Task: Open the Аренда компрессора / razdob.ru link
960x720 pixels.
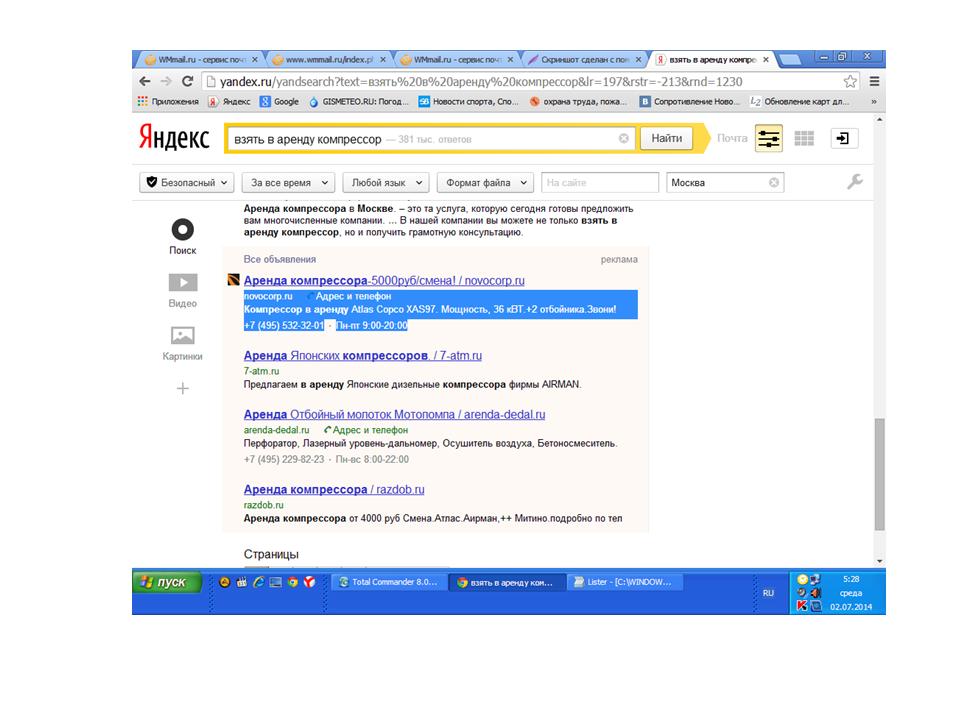Action: click(x=334, y=489)
